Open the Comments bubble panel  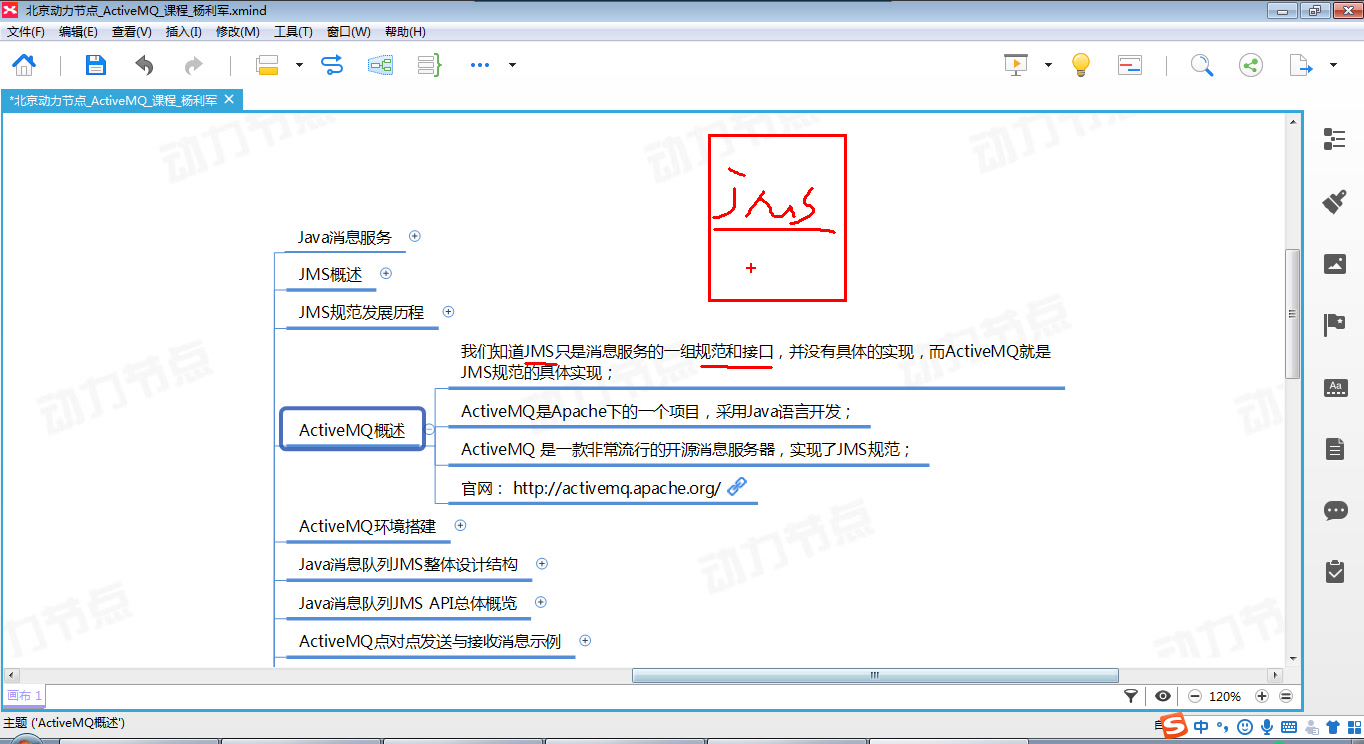click(1335, 510)
